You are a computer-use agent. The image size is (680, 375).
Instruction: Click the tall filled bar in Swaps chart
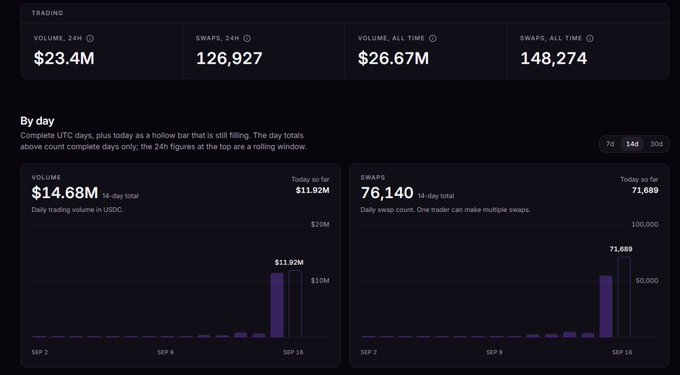pyautogui.click(x=606, y=307)
